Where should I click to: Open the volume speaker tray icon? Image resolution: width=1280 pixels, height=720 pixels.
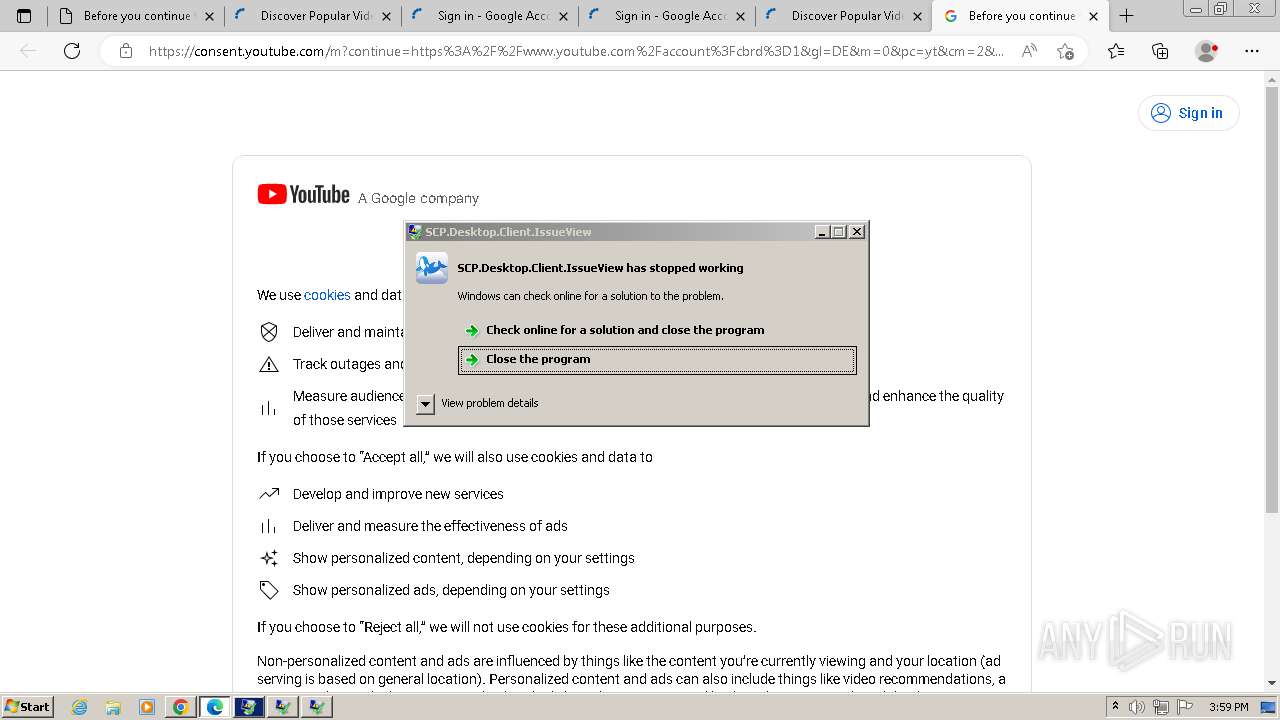(1137, 707)
